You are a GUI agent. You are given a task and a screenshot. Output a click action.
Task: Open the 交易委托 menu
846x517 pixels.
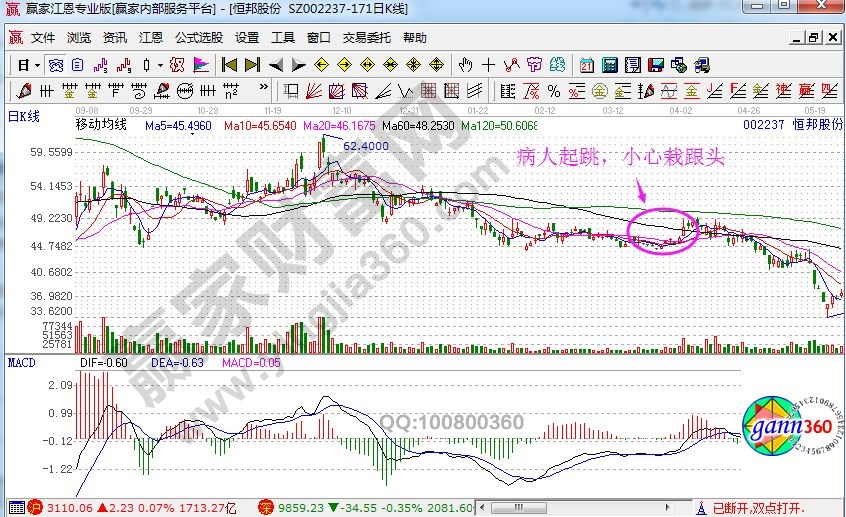[366, 38]
